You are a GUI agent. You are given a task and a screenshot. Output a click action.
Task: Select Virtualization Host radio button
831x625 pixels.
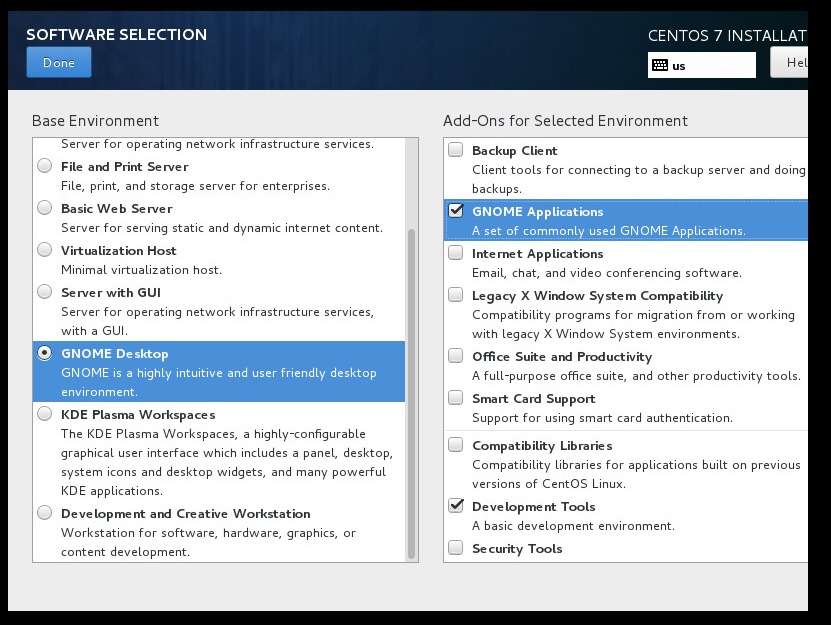45,250
